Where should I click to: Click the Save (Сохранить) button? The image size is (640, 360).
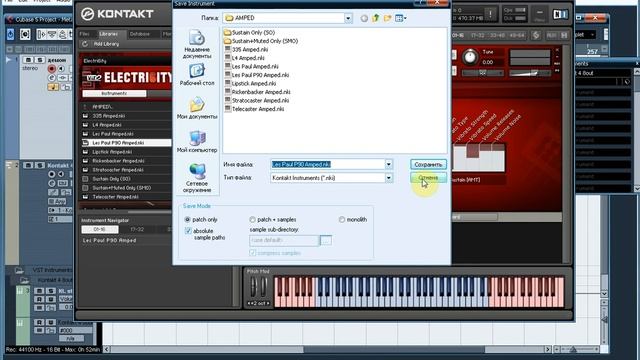click(x=428, y=164)
